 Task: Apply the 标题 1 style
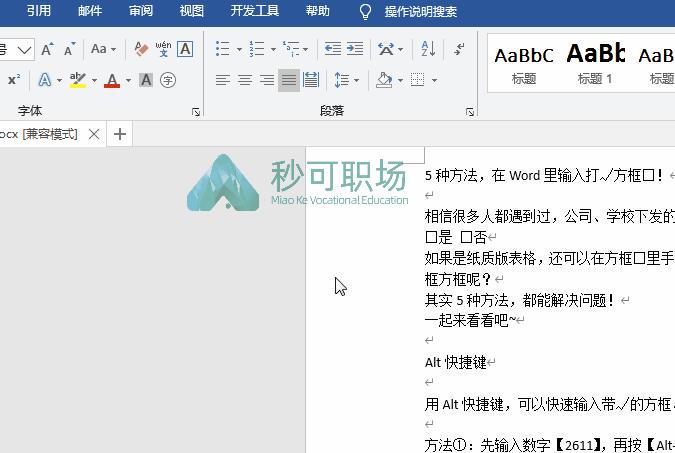[x=595, y=64]
